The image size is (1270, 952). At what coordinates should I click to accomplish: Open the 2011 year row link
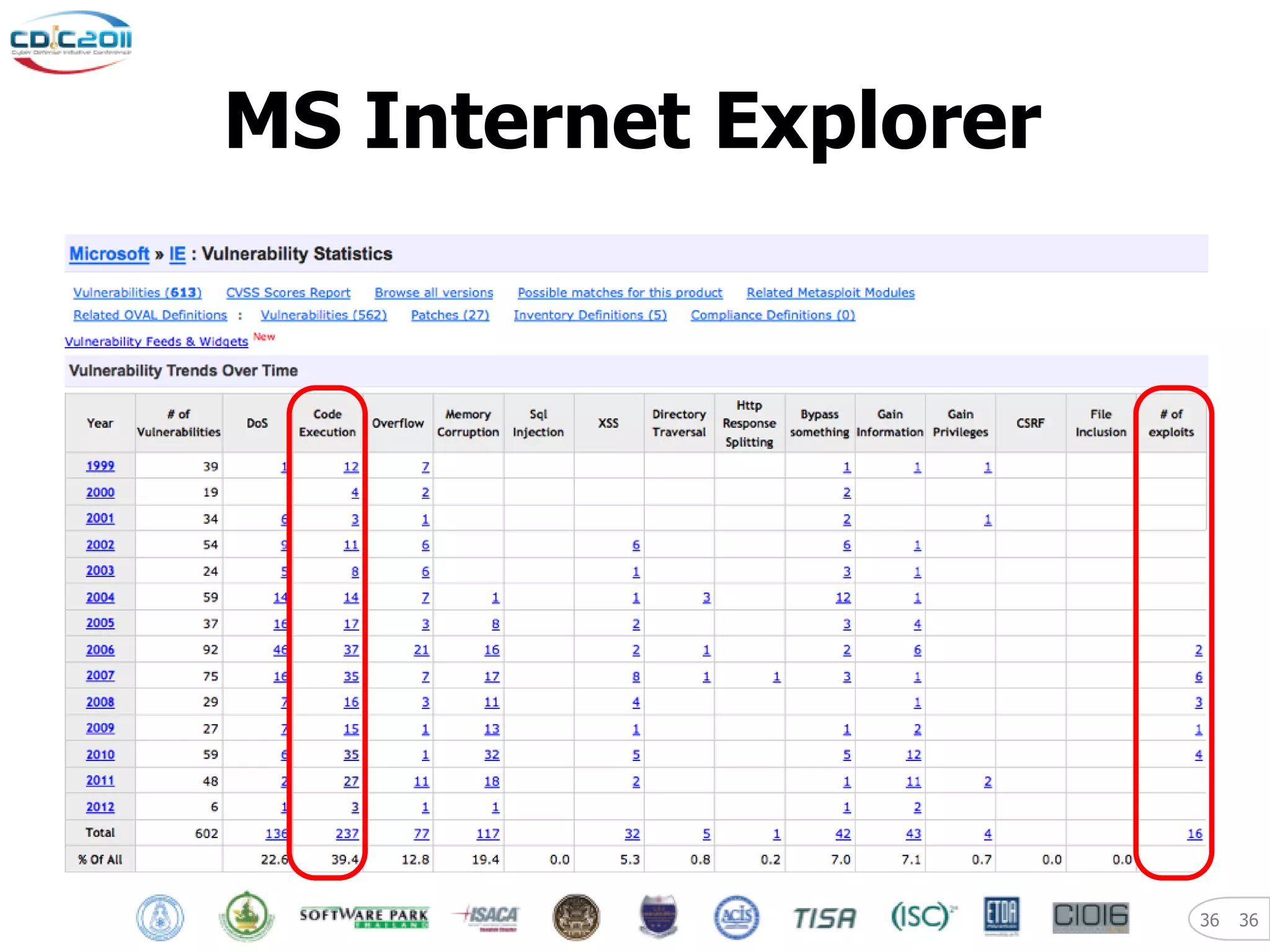tap(100, 781)
